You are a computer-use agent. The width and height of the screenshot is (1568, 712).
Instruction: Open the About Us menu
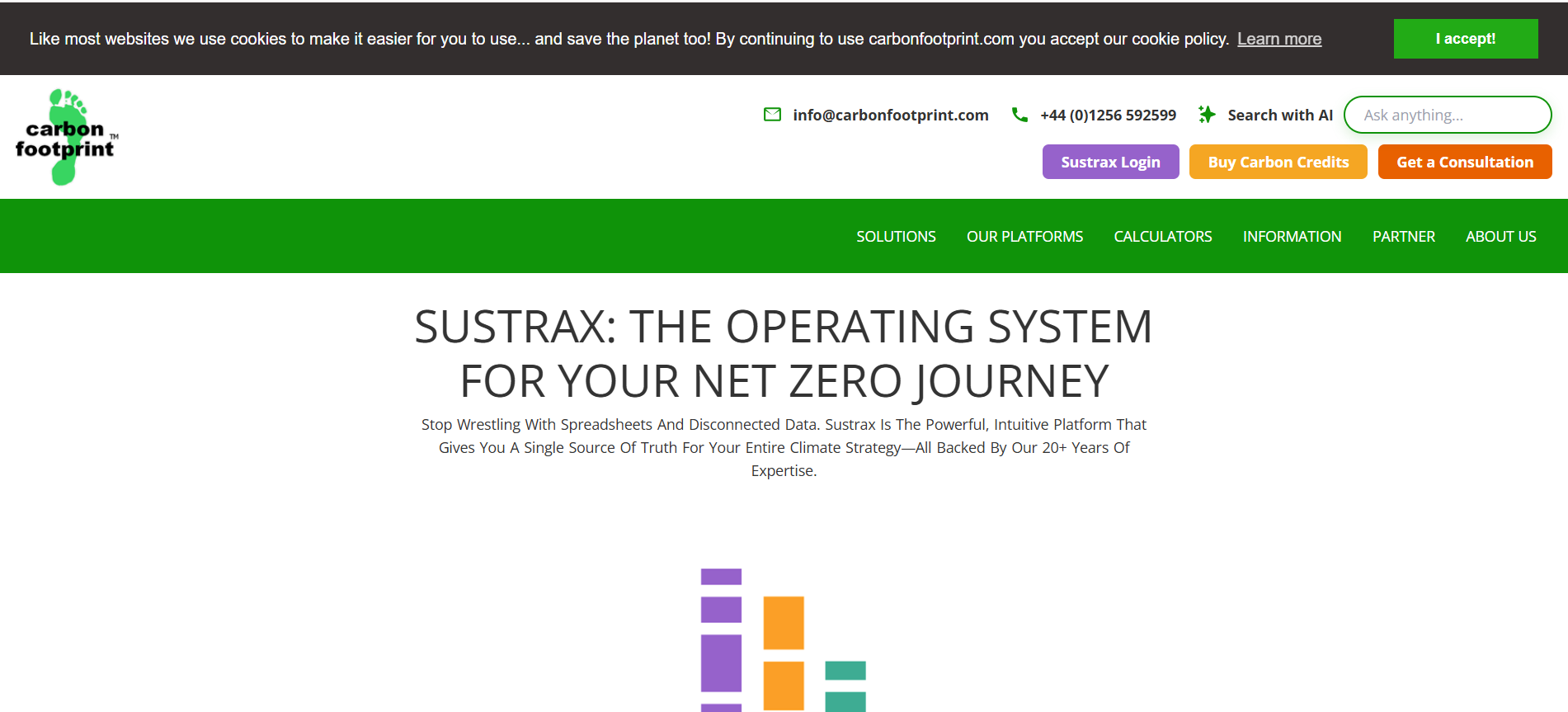coord(1501,236)
